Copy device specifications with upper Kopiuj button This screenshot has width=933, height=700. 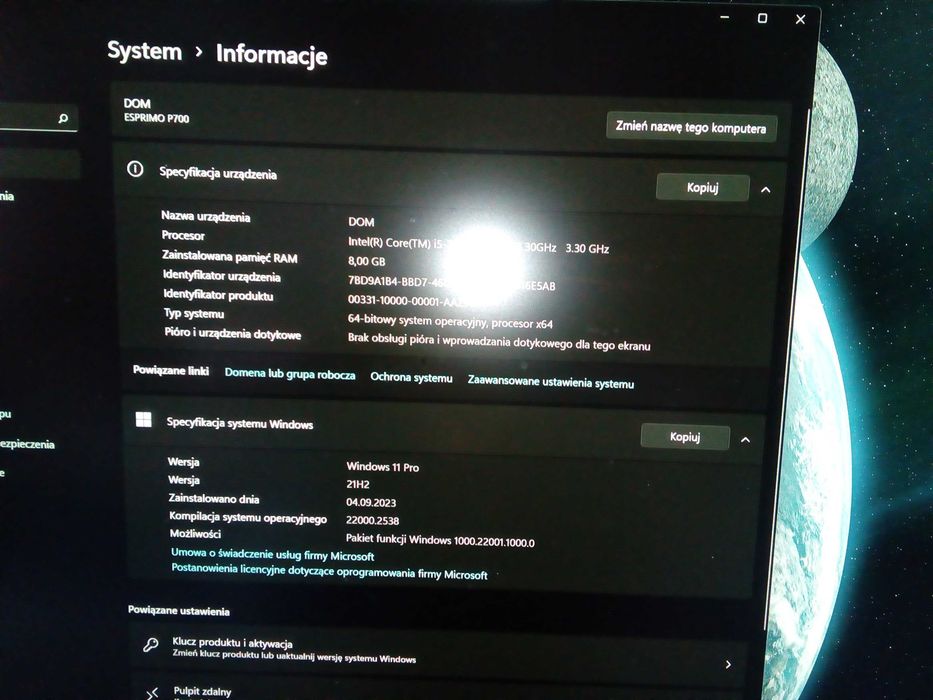pyautogui.click(x=702, y=188)
